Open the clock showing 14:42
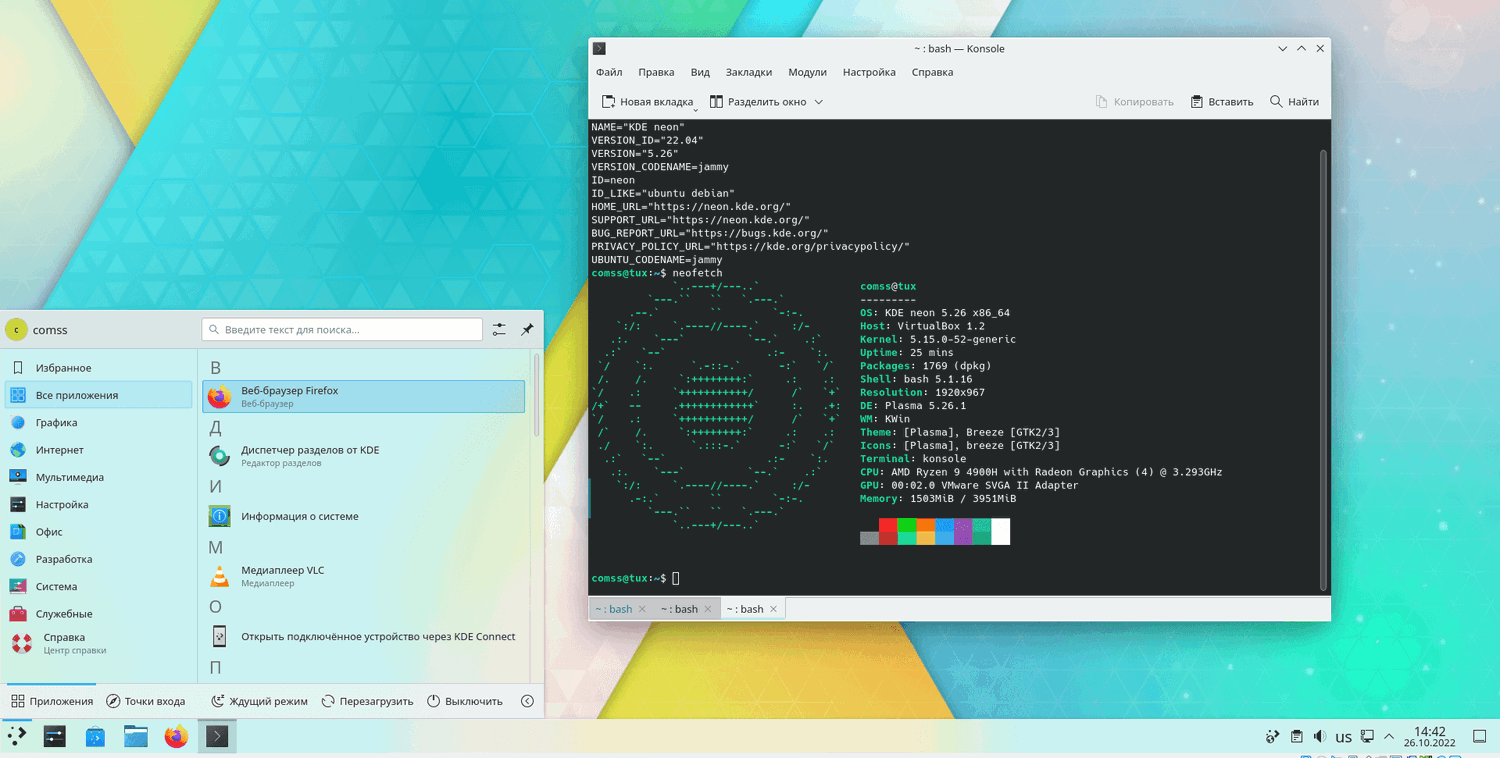Screen dimensions: 1500x758 pyautogui.click(x=1430, y=737)
